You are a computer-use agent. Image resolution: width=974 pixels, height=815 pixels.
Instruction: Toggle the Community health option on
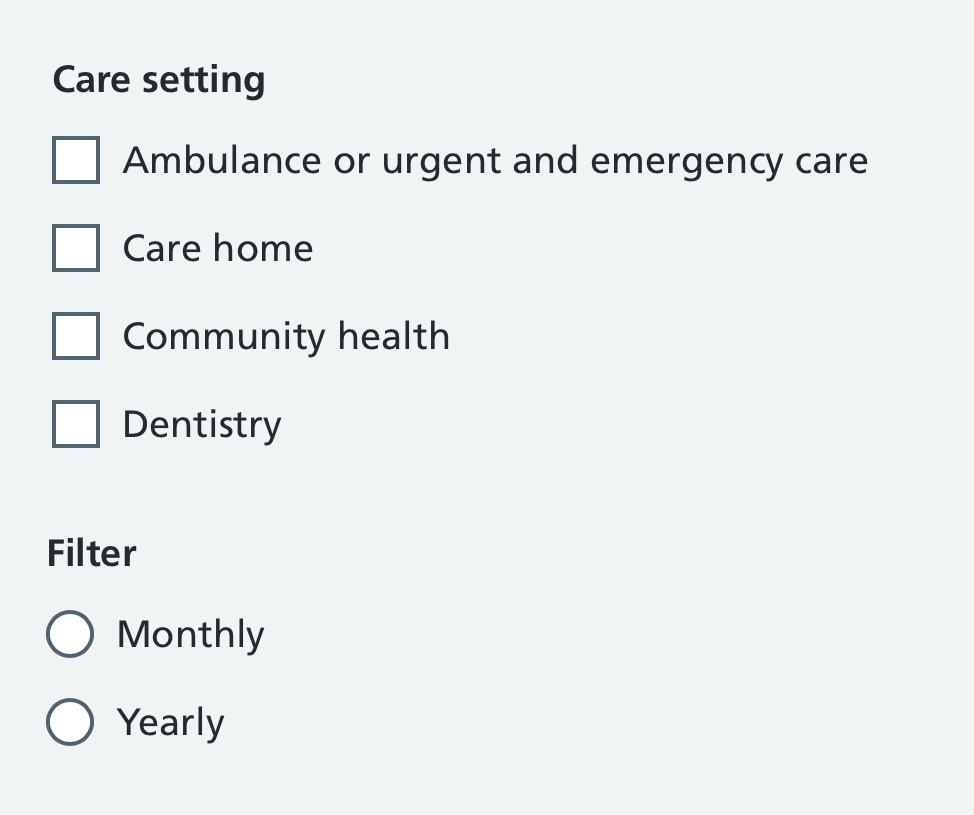click(75, 335)
